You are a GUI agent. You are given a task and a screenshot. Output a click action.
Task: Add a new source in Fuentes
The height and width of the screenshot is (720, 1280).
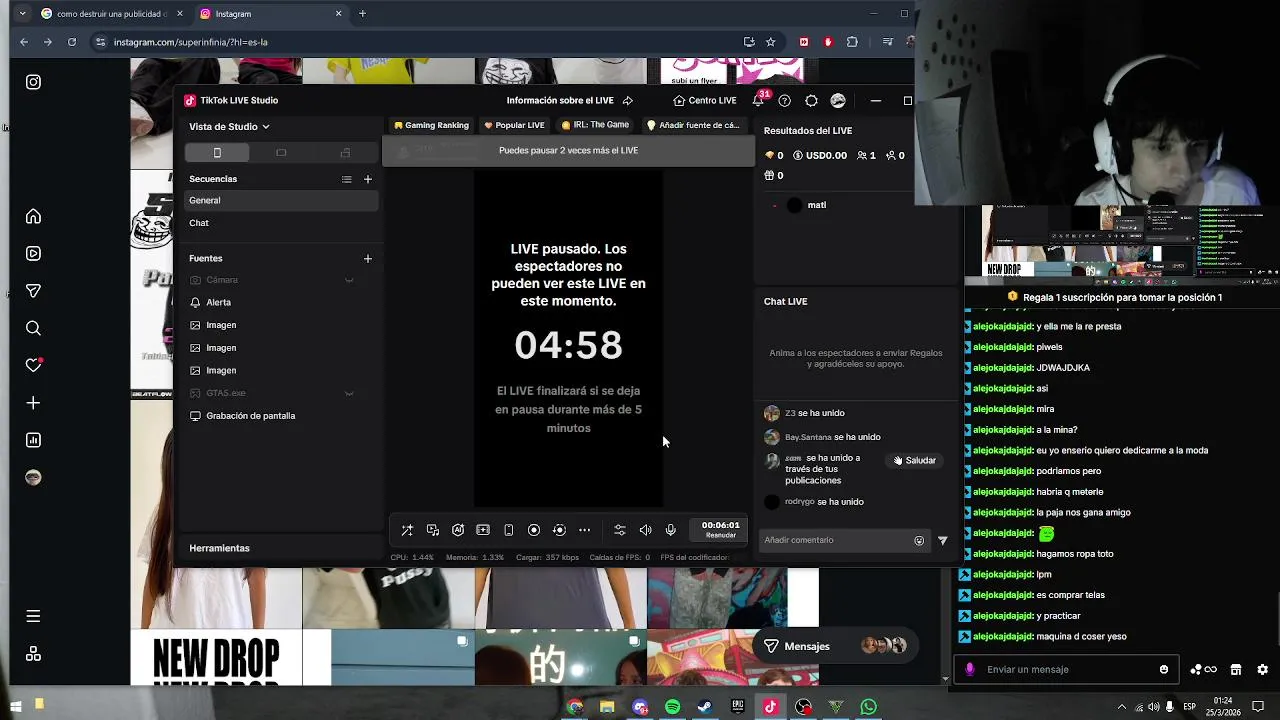tap(367, 258)
